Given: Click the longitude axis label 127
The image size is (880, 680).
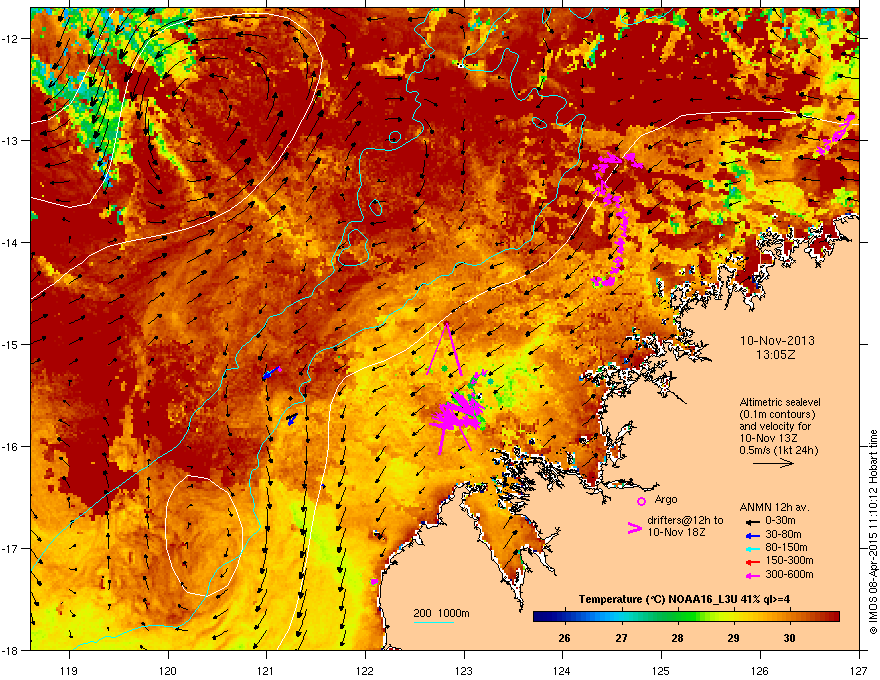Looking at the screenshot, I should coord(859,670).
